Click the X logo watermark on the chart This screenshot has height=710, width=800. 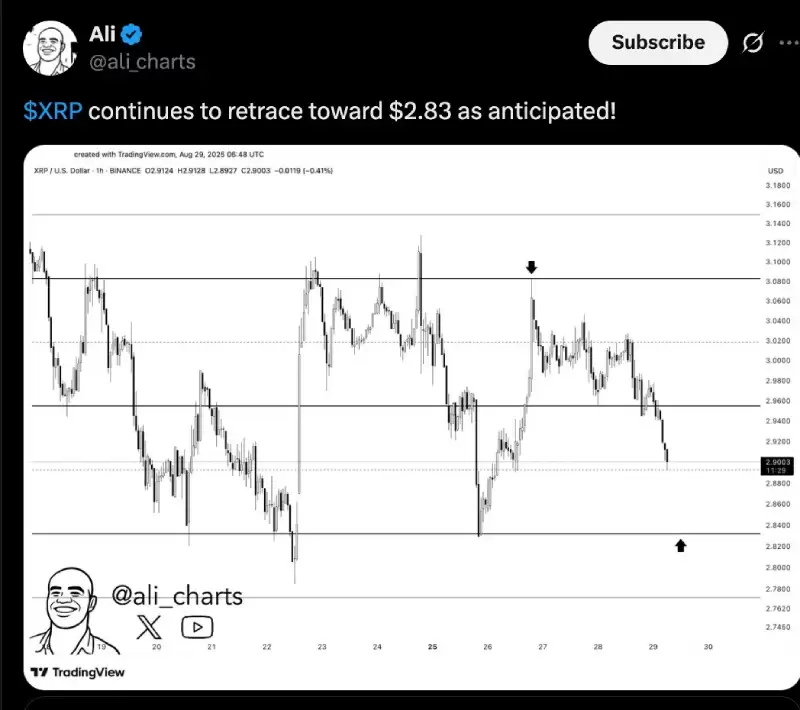[x=148, y=627]
